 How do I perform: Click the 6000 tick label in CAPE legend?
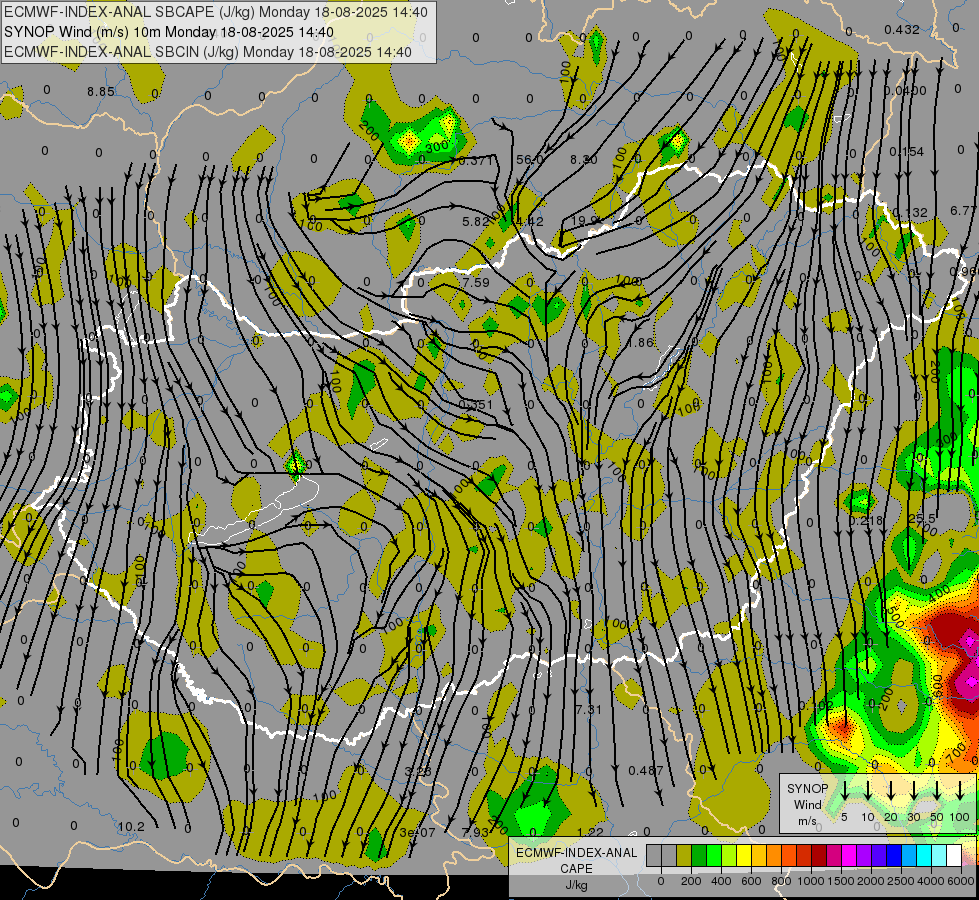[960, 881]
